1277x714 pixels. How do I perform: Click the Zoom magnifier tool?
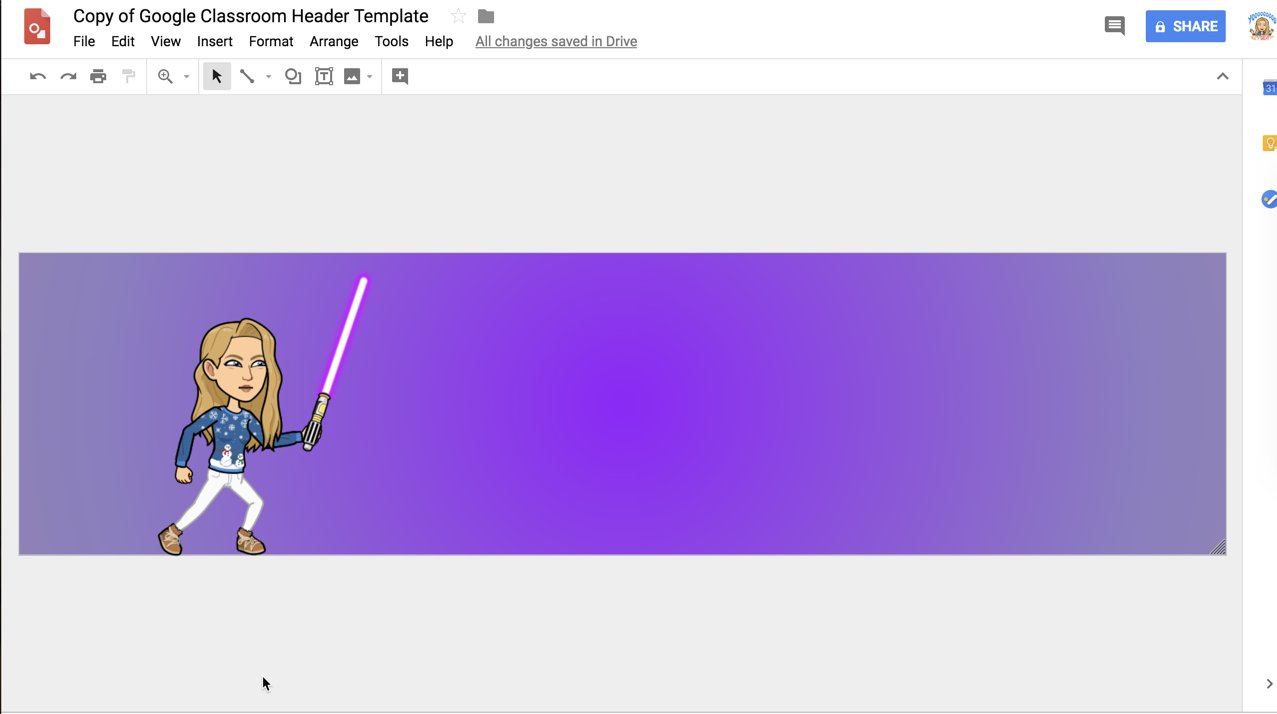(165, 76)
